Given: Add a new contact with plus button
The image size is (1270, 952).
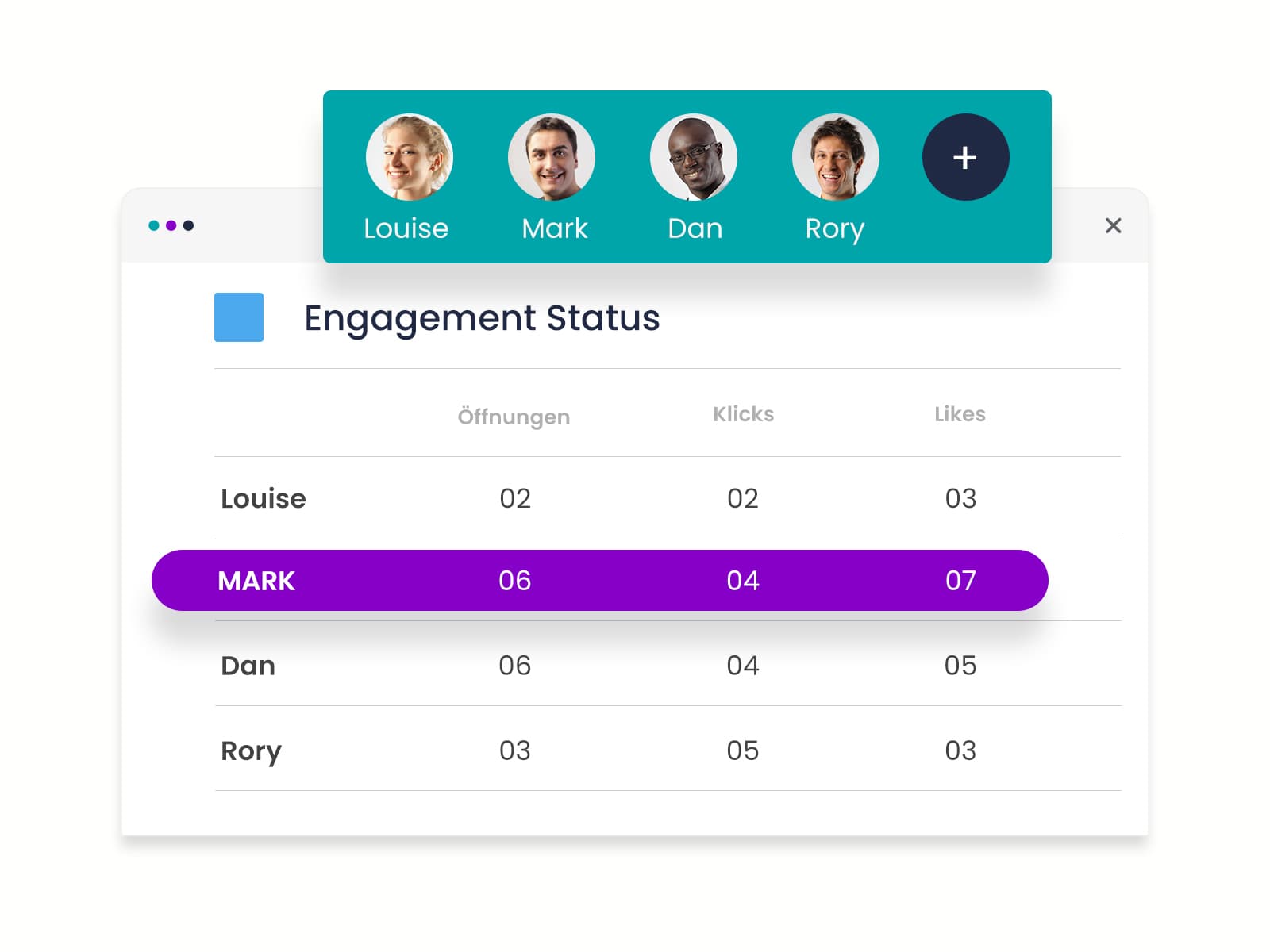Looking at the screenshot, I should click(x=965, y=157).
